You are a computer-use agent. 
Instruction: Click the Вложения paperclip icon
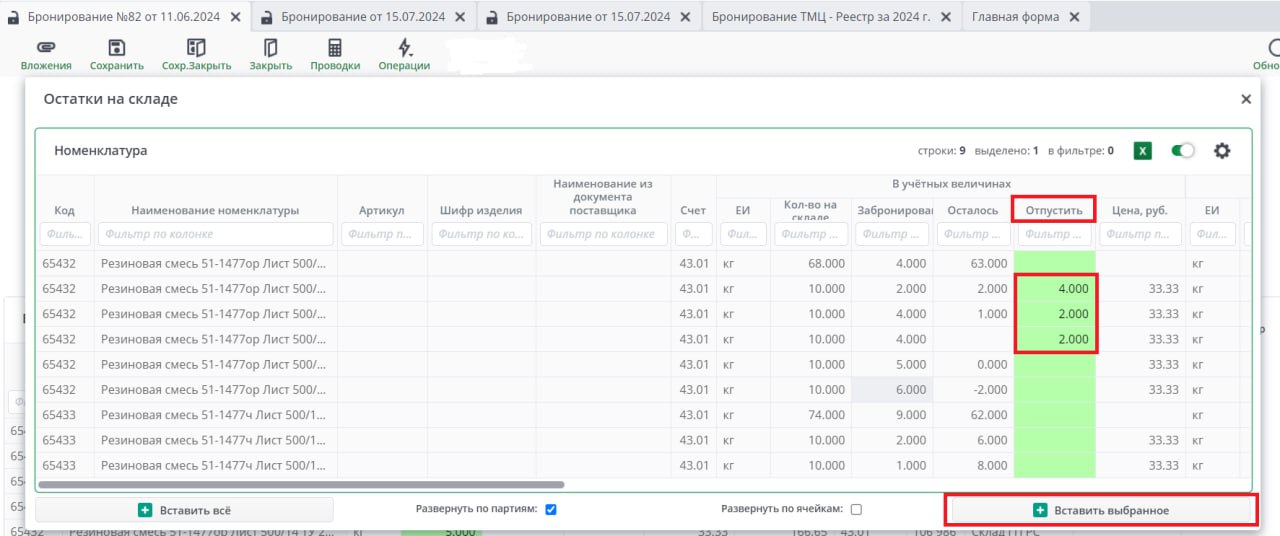(x=45, y=48)
